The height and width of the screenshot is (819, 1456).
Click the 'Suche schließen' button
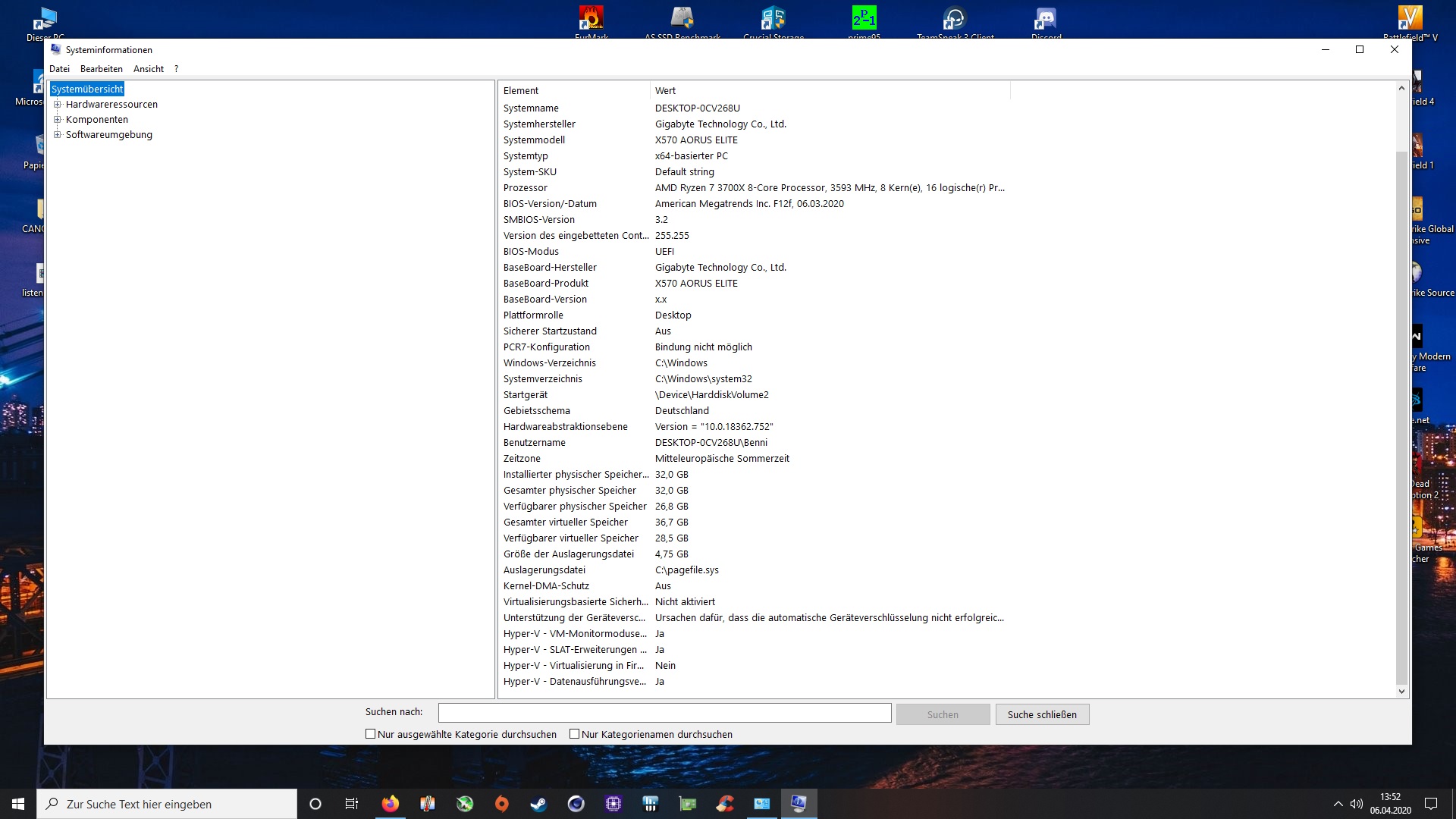(1042, 714)
